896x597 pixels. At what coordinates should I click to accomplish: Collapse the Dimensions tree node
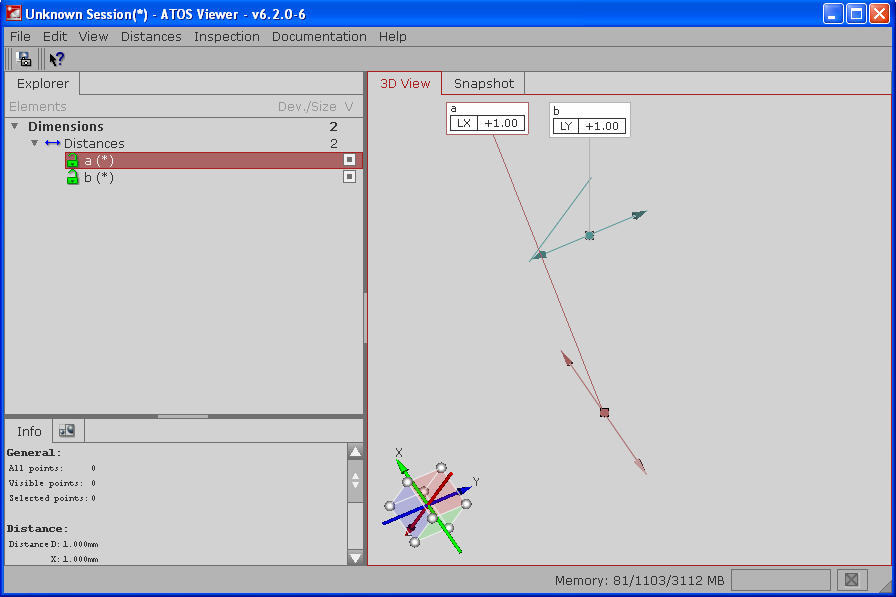[15, 126]
